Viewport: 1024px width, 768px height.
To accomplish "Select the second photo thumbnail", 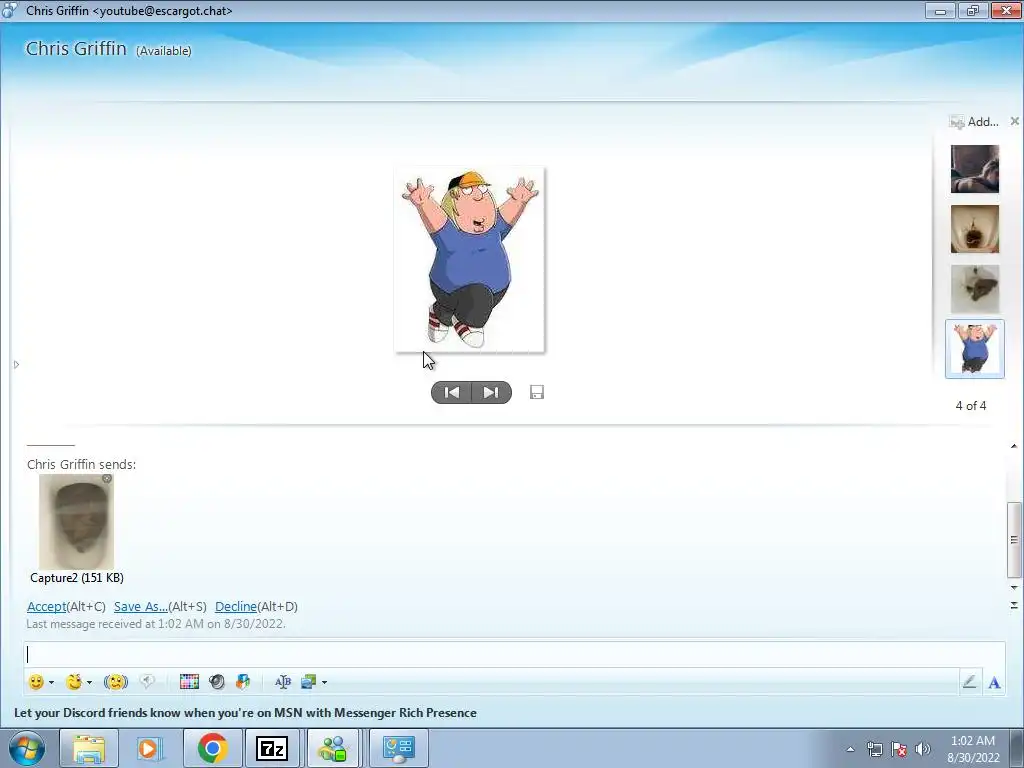I will (974, 229).
